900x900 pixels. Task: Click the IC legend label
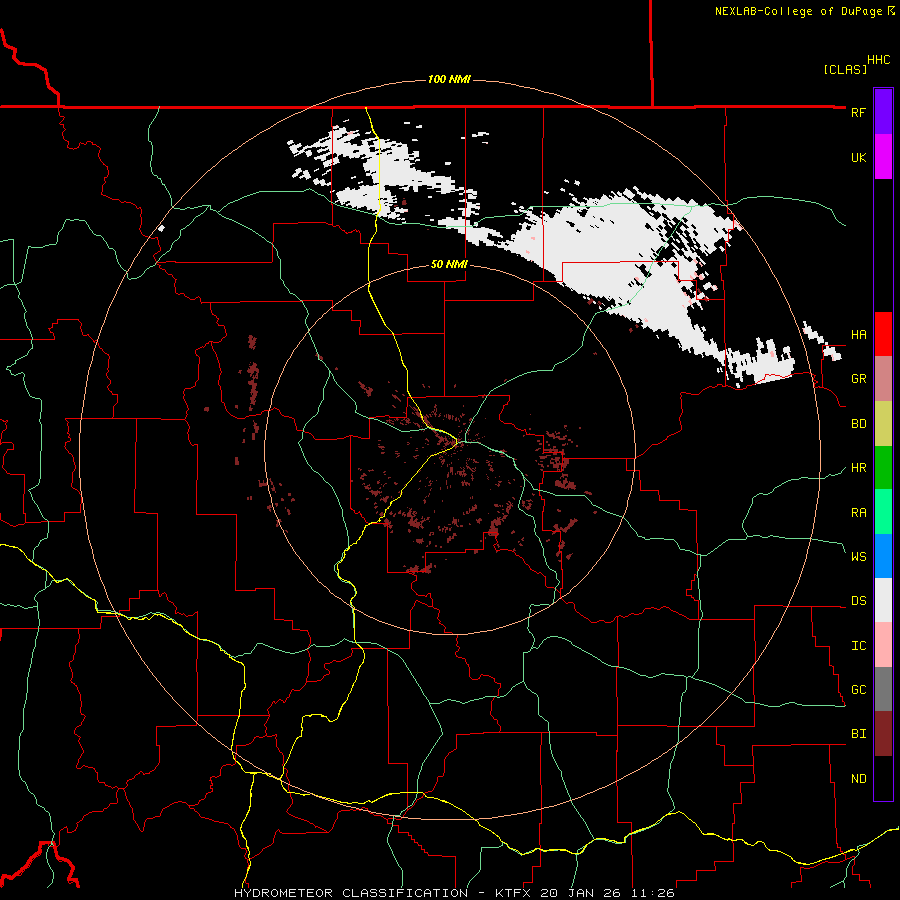click(x=858, y=645)
